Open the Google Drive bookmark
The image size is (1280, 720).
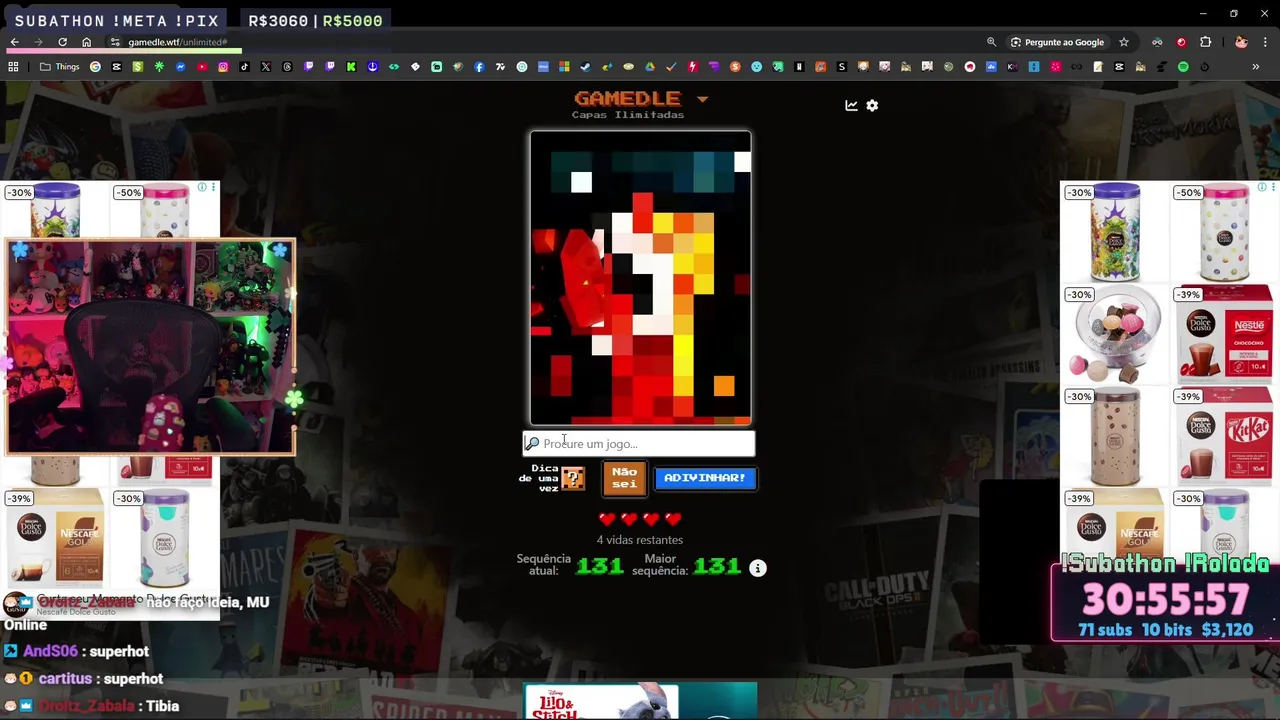tap(649, 67)
